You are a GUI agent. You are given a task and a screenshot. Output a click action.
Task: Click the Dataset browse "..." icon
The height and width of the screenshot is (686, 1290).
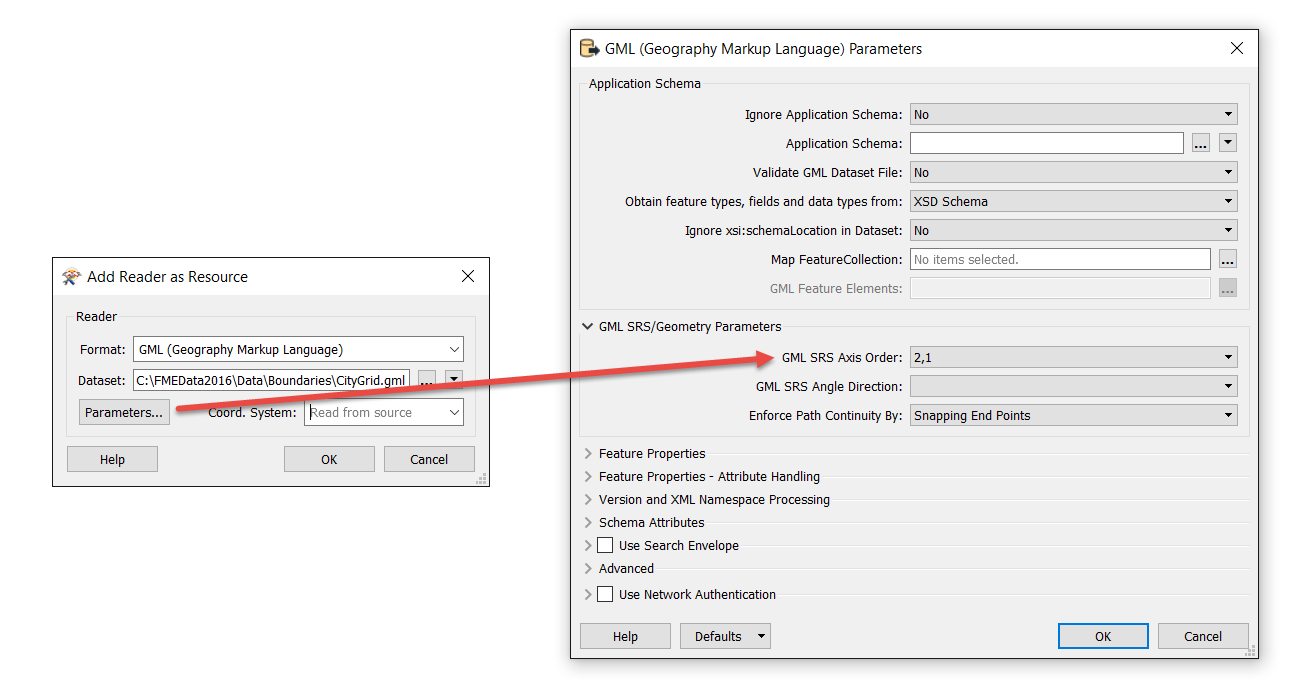[427, 379]
